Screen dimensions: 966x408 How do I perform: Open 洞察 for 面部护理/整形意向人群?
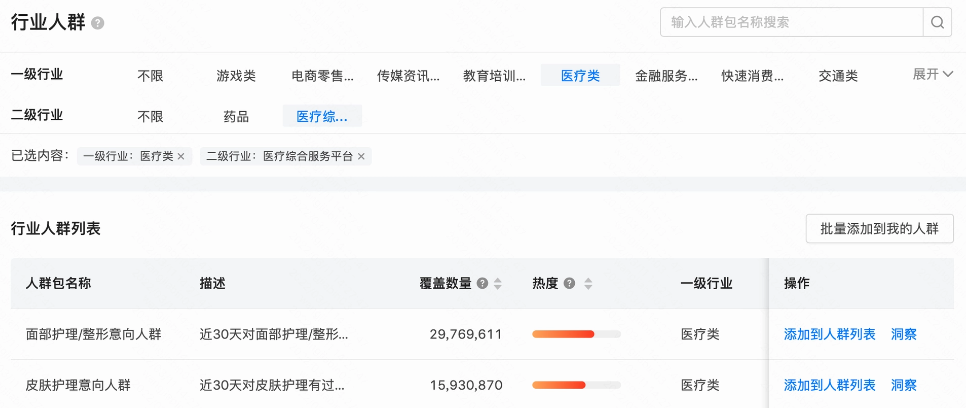pos(904,335)
